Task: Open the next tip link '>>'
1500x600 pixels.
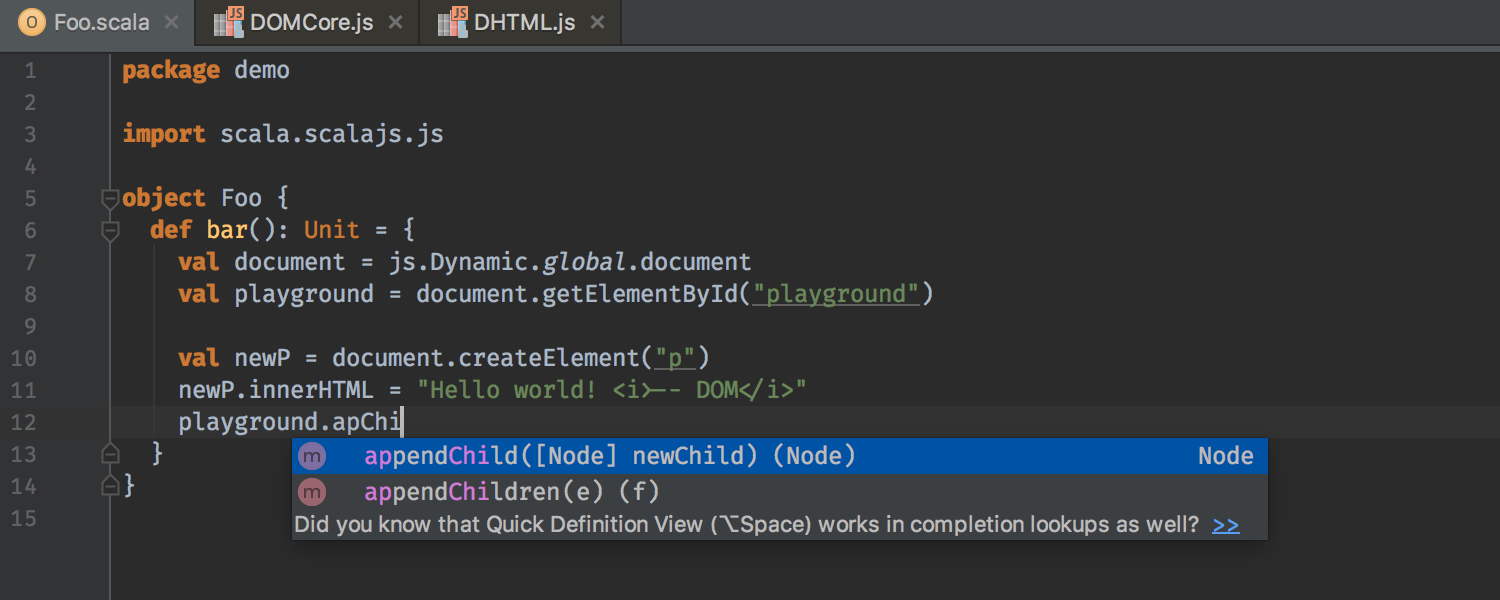Action: pos(1226,525)
